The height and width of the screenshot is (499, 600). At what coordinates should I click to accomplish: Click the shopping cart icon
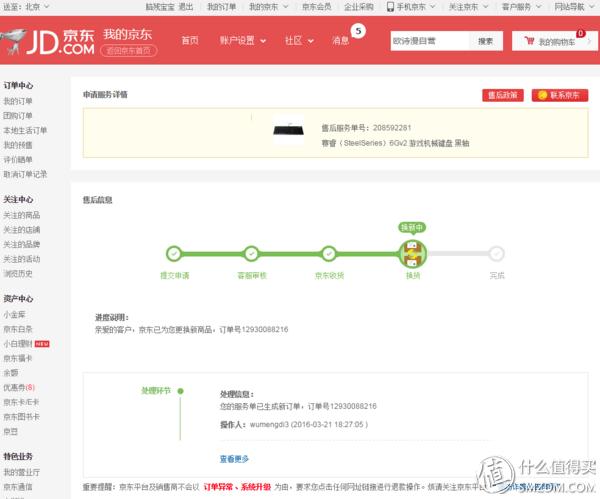pos(527,42)
